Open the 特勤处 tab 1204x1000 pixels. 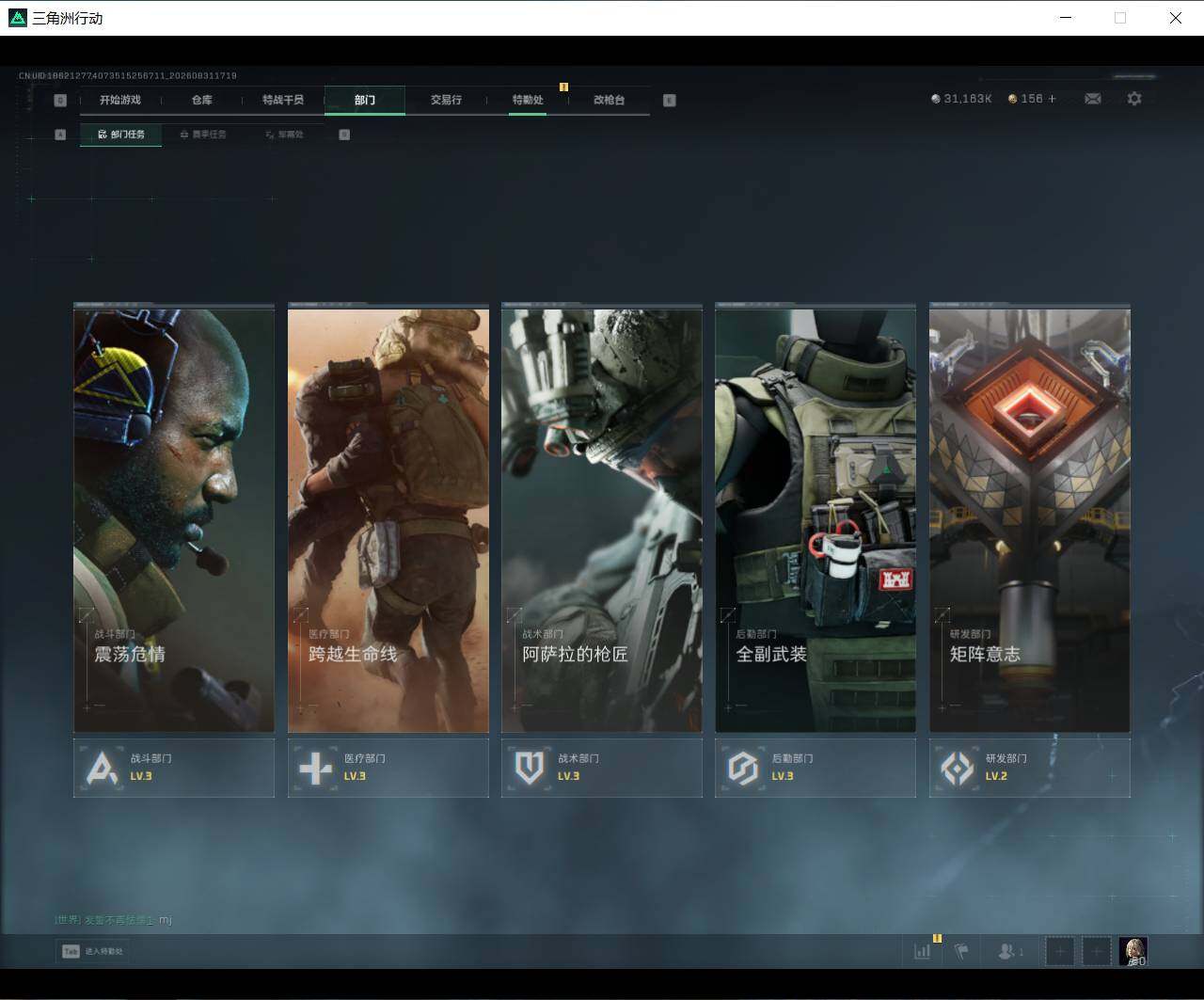(x=528, y=100)
